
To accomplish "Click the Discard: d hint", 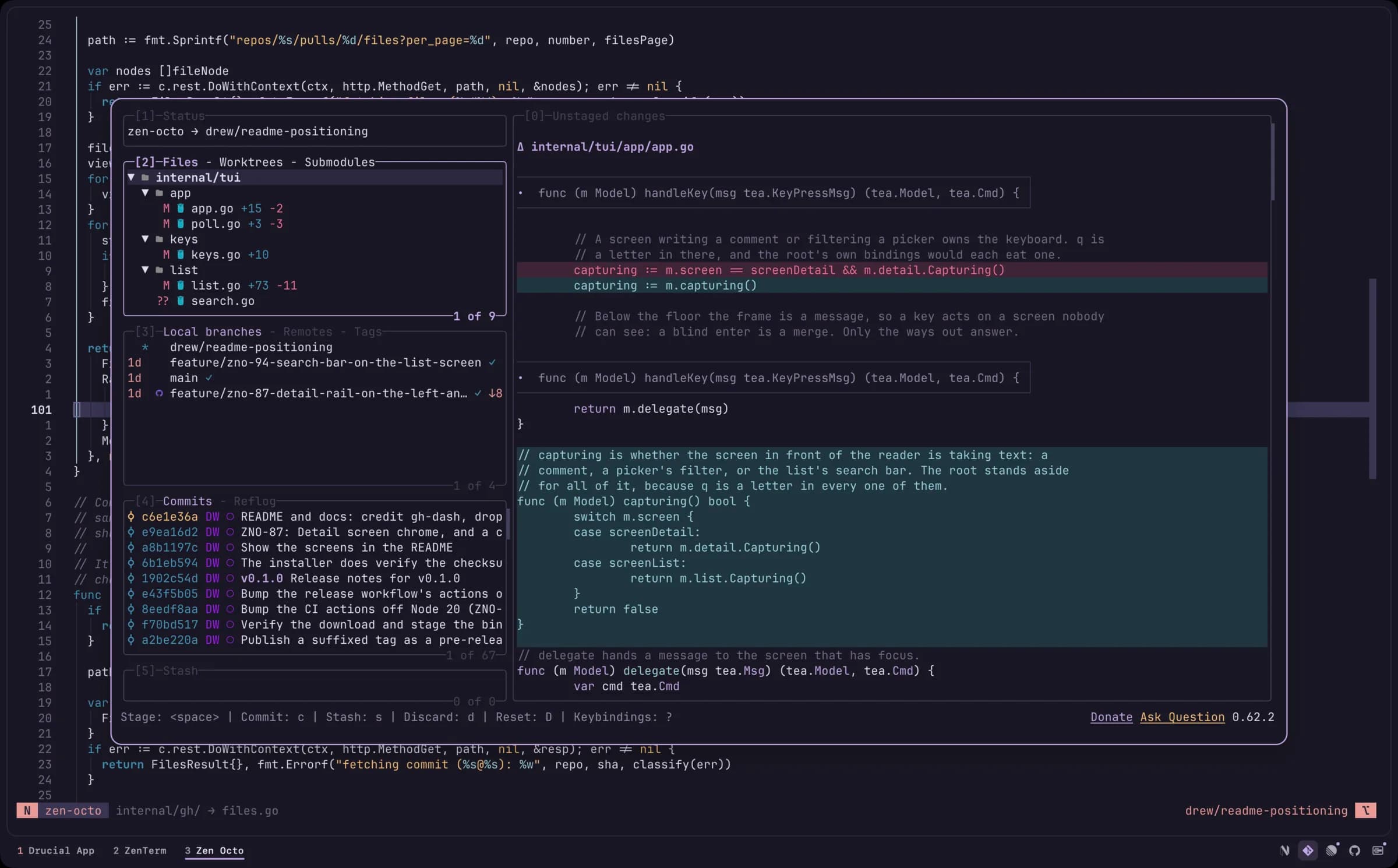I will (439, 717).
